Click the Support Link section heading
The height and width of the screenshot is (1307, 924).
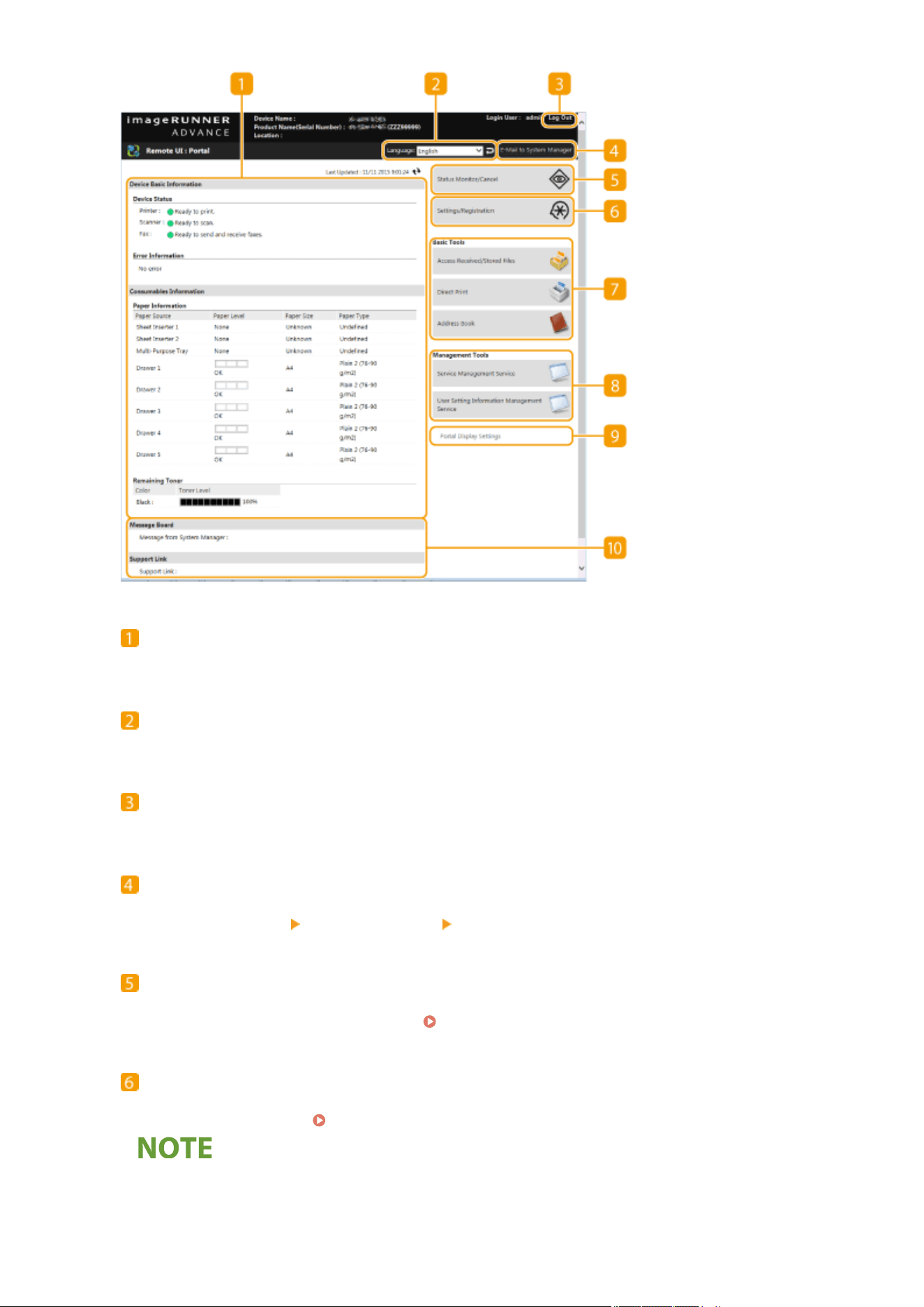click(x=148, y=559)
